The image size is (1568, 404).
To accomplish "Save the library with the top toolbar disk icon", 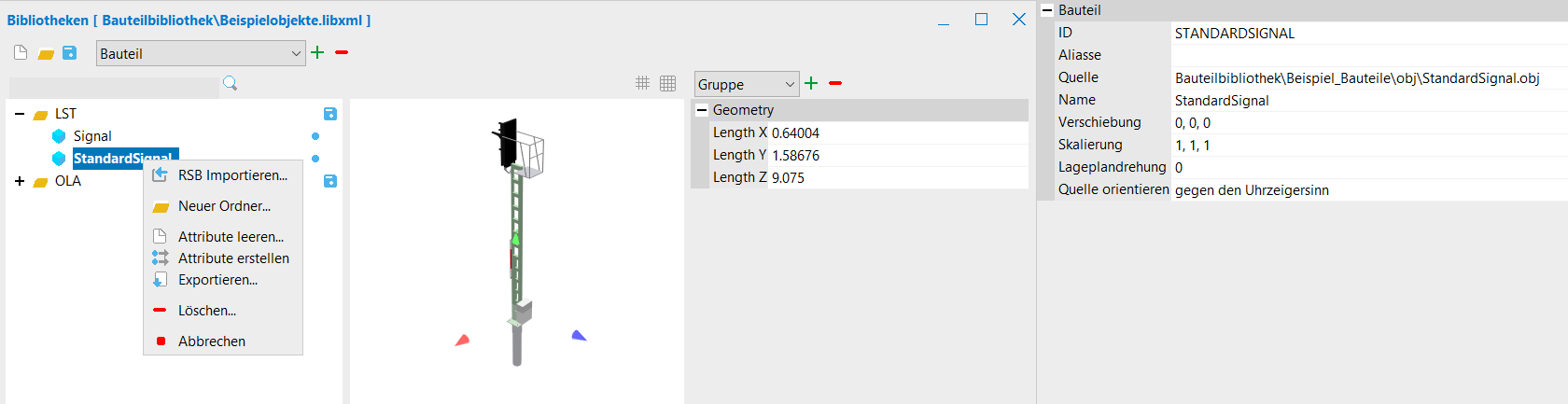I will [69, 53].
